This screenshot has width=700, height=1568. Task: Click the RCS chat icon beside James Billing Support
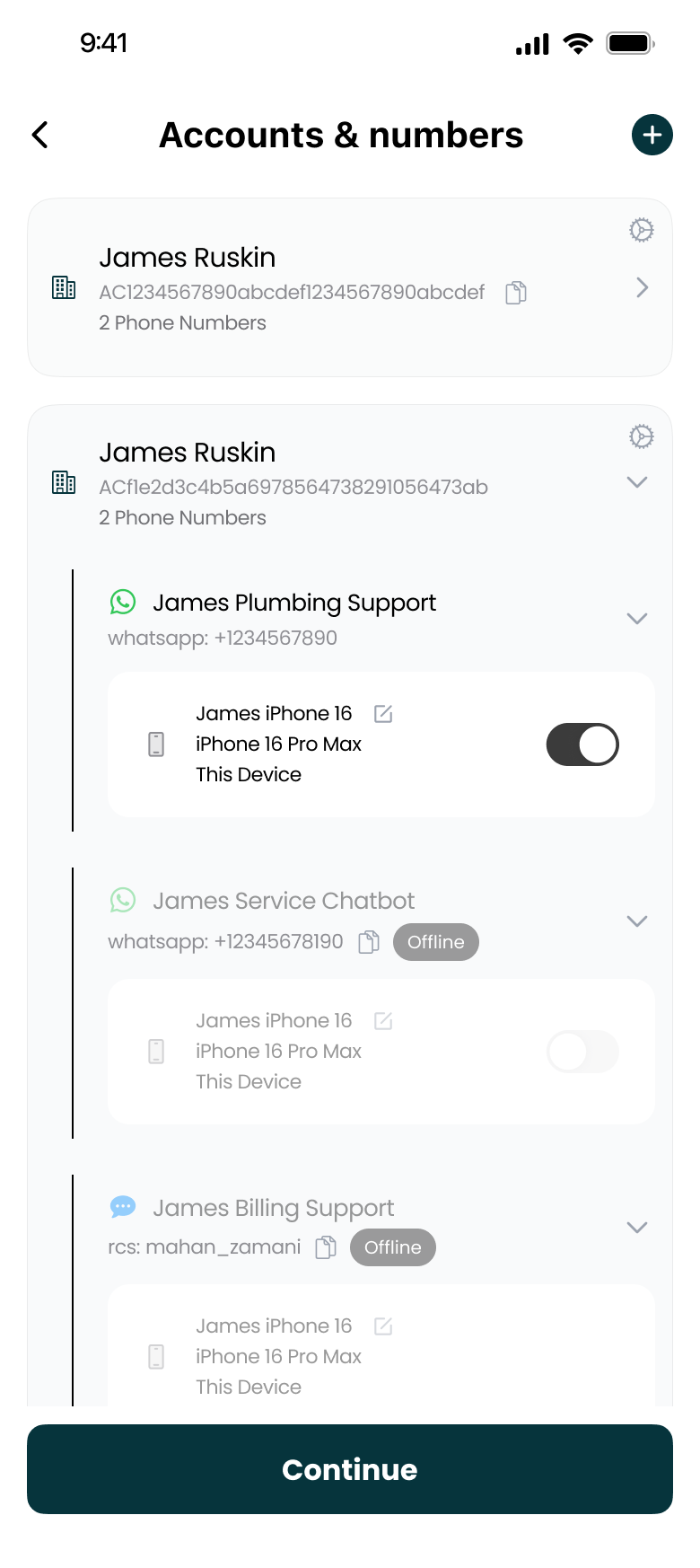123,1207
